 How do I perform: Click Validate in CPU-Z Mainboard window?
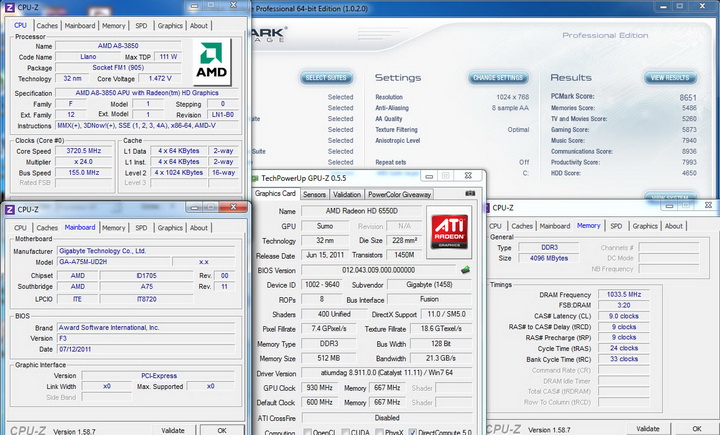173,430
